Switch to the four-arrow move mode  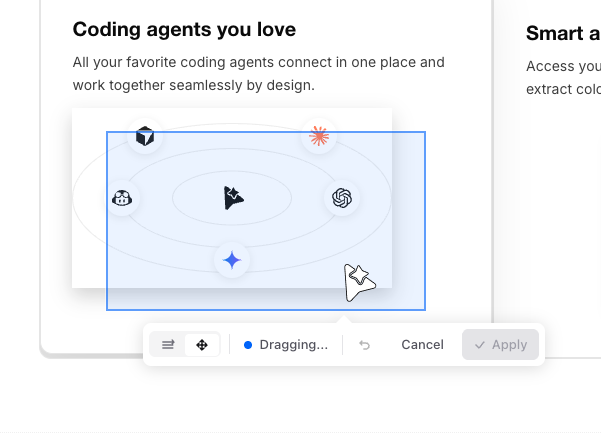[202, 345]
